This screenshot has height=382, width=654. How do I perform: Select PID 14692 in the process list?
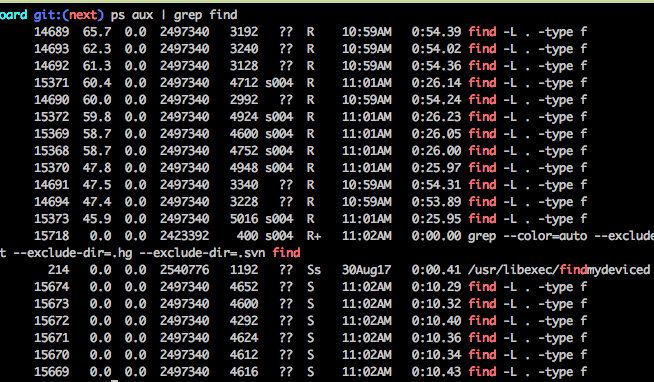51,66
